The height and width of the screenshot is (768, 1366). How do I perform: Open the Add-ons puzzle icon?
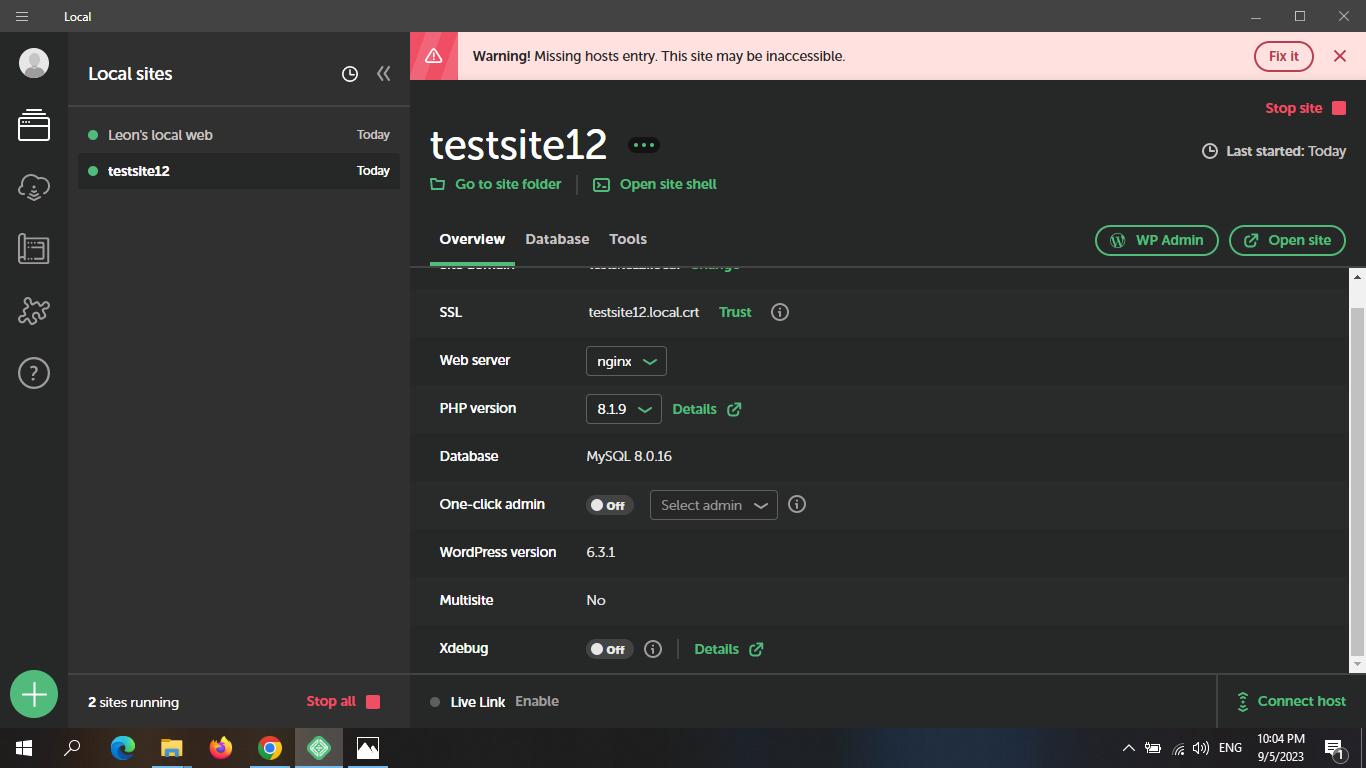pos(34,311)
